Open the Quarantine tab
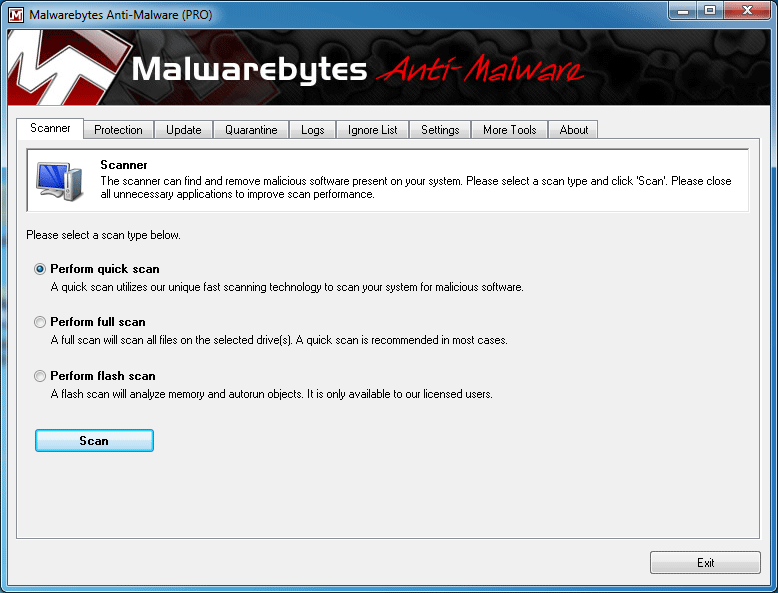 pyautogui.click(x=251, y=130)
